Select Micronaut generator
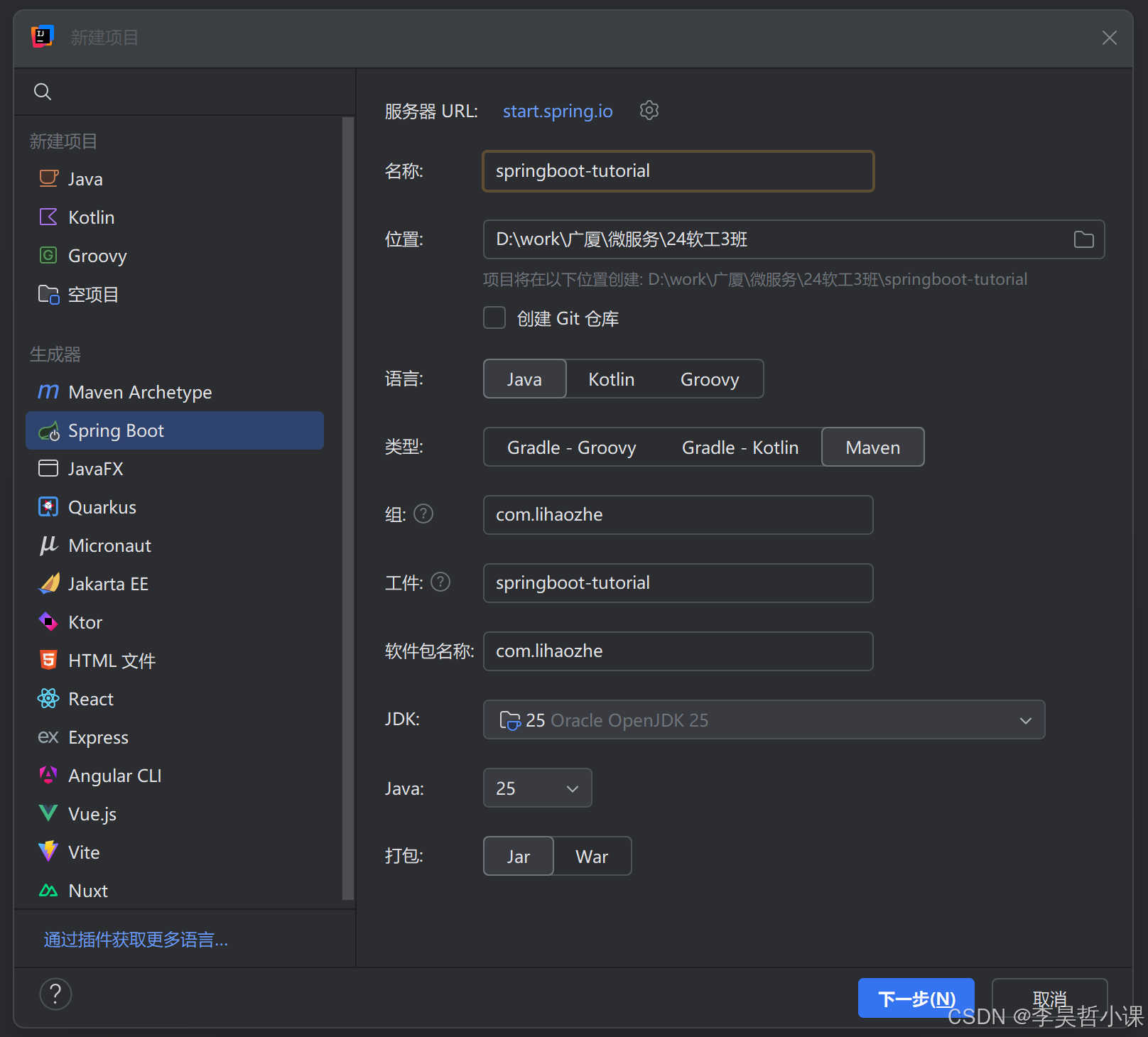 175,545
